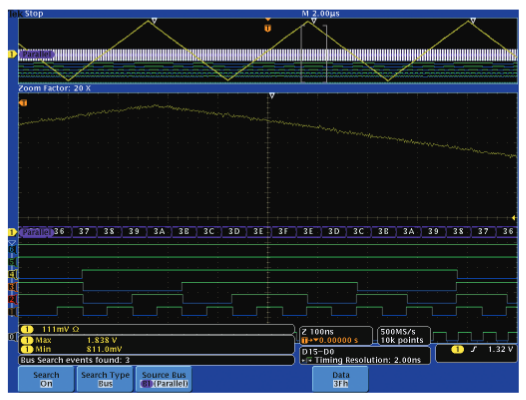This screenshot has height=400, width=526.
Task: Click the digital channel 5 label
Action: [x=12, y=262]
